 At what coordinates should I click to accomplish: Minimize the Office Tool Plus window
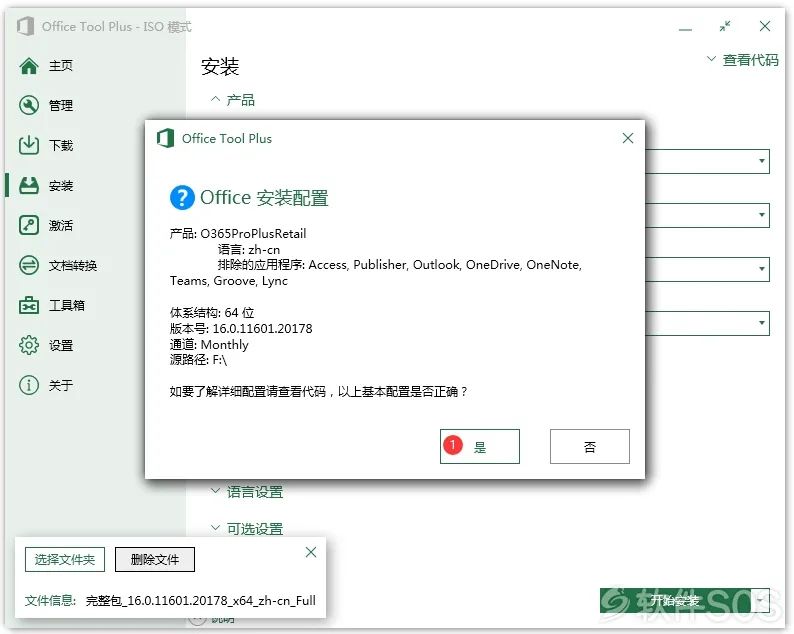685,29
